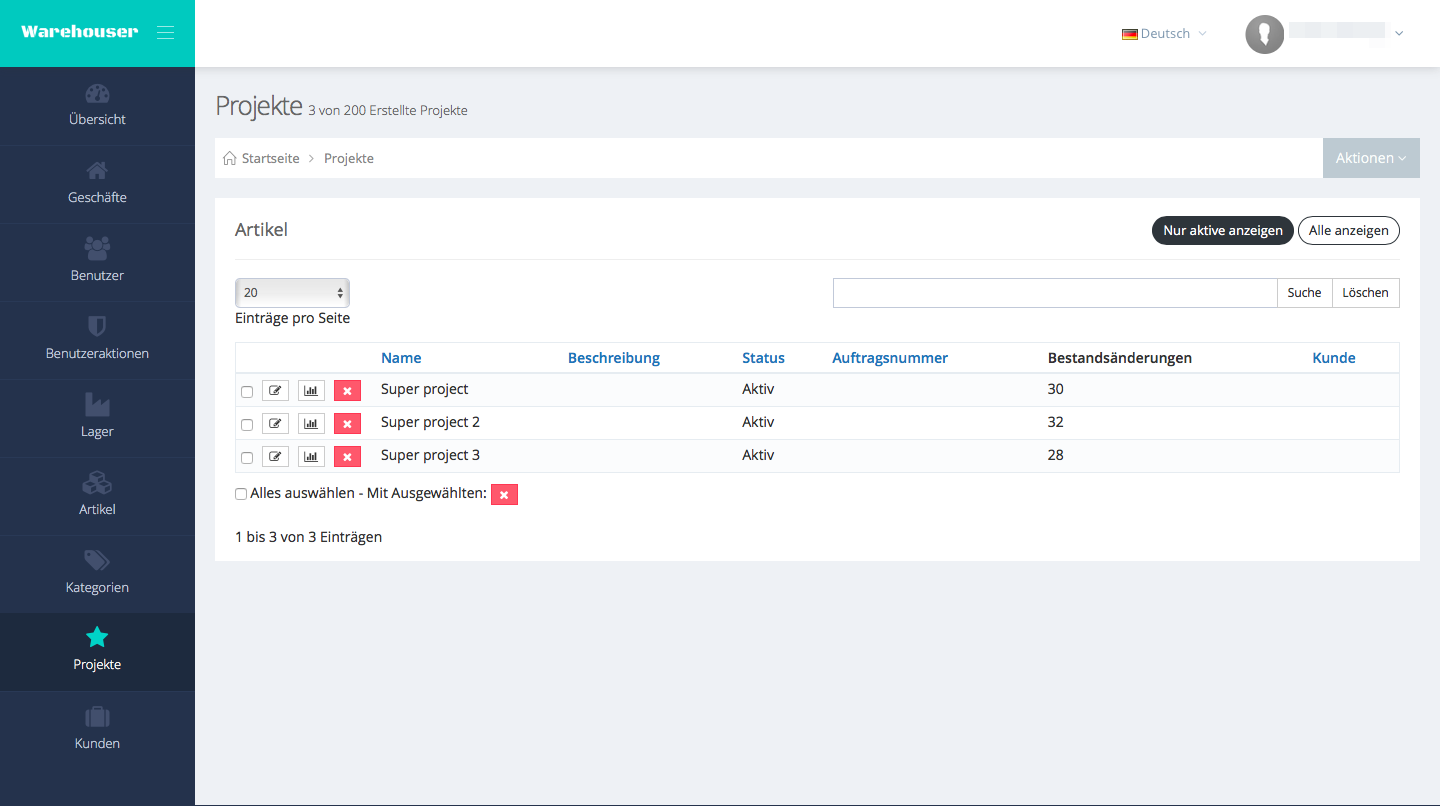Viewport: 1440px width, 806px height.
Task: Click the hamburger menu icon beside Warehouser
Action: click(x=166, y=33)
